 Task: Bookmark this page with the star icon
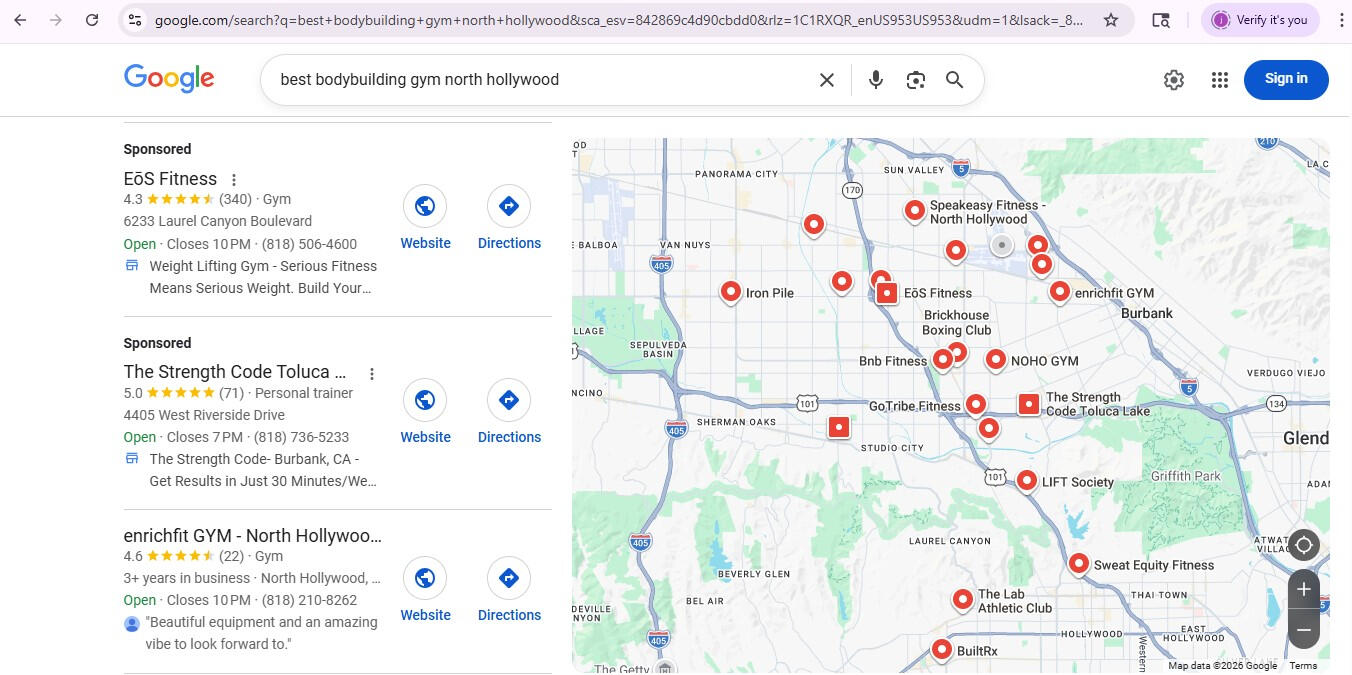1111,20
